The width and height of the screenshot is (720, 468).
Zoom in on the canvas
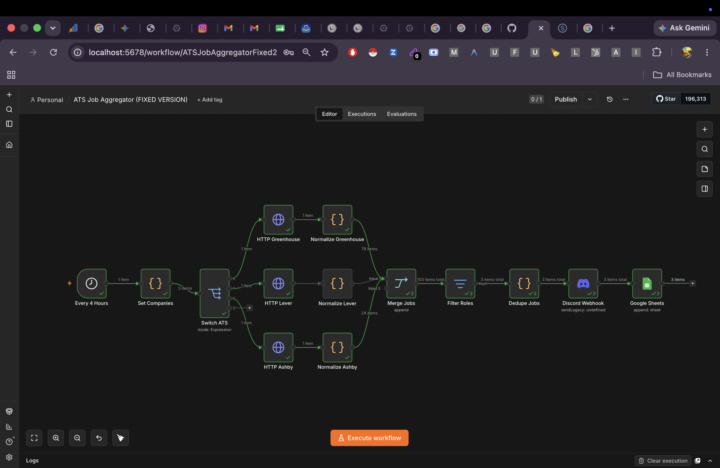pyautogui.click(x=56, y=438)
